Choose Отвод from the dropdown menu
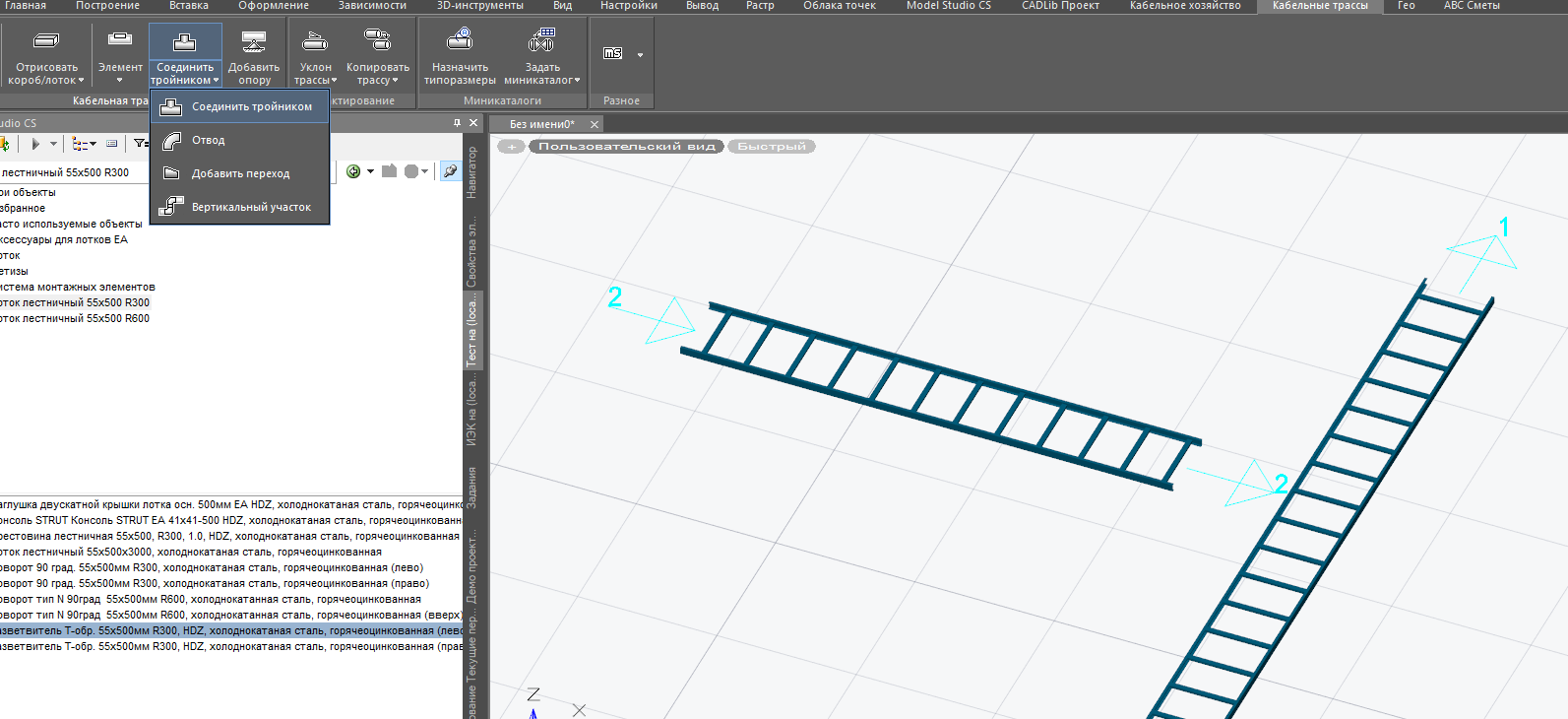This screenshot has width=1568, height=719. point(239,140)
